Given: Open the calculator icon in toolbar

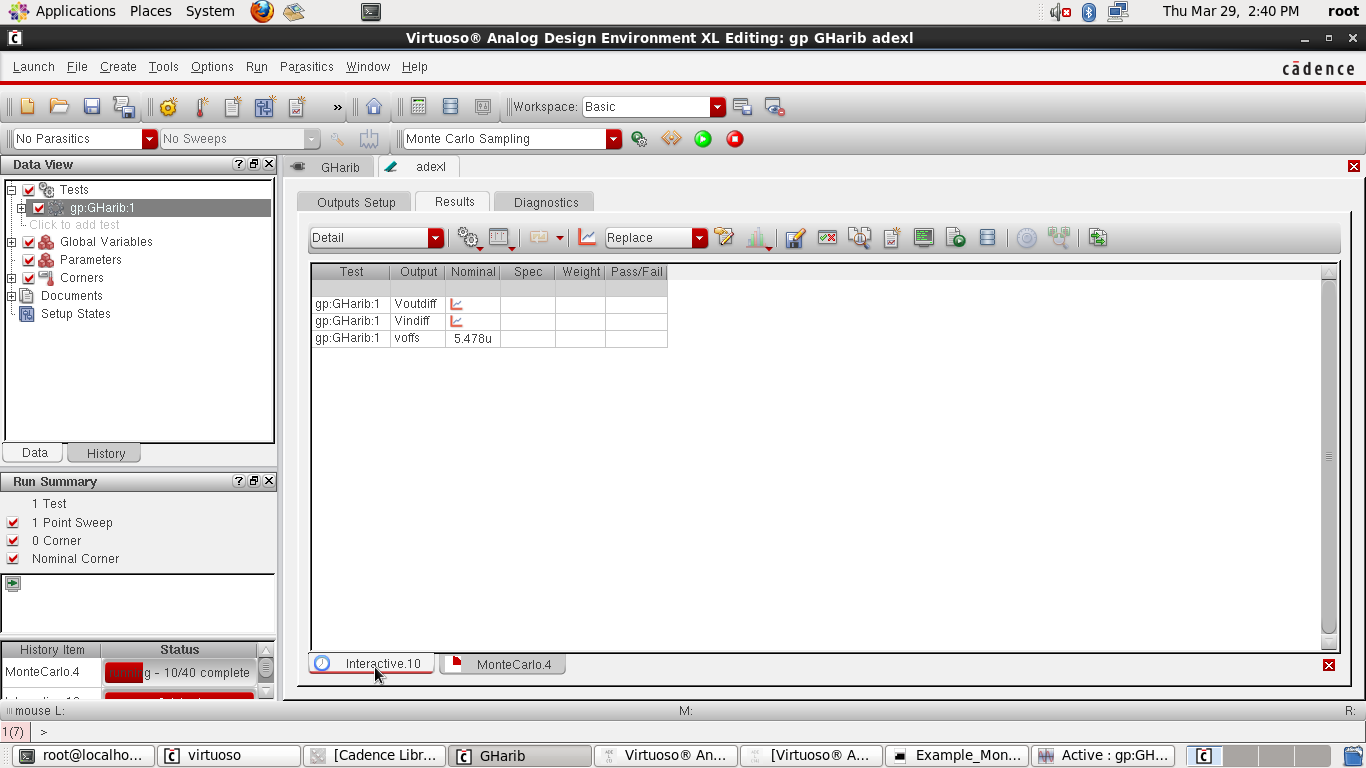Looking at the screenshot, I should (419, 106).
